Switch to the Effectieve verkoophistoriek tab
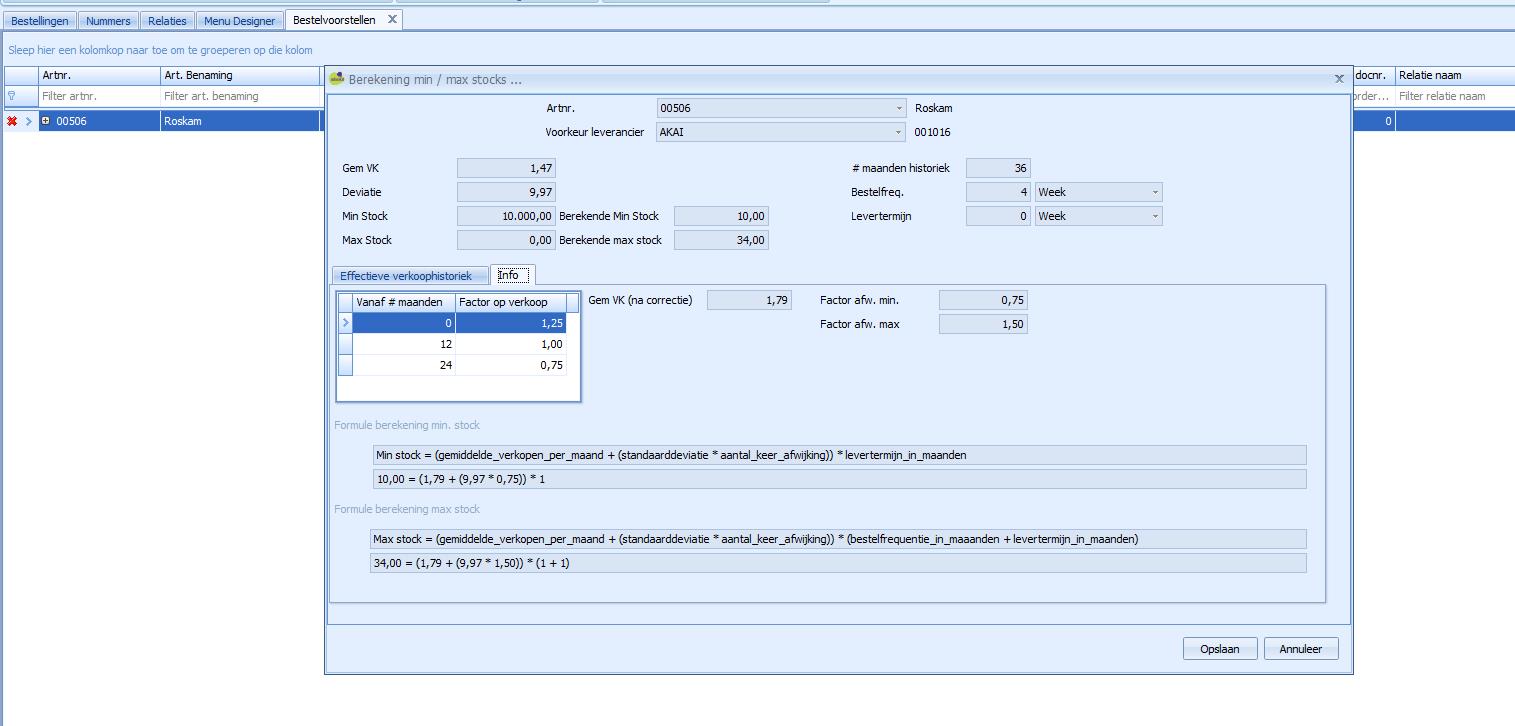Viewport: 1515px width, 726px height. click(x=405, y=276)
